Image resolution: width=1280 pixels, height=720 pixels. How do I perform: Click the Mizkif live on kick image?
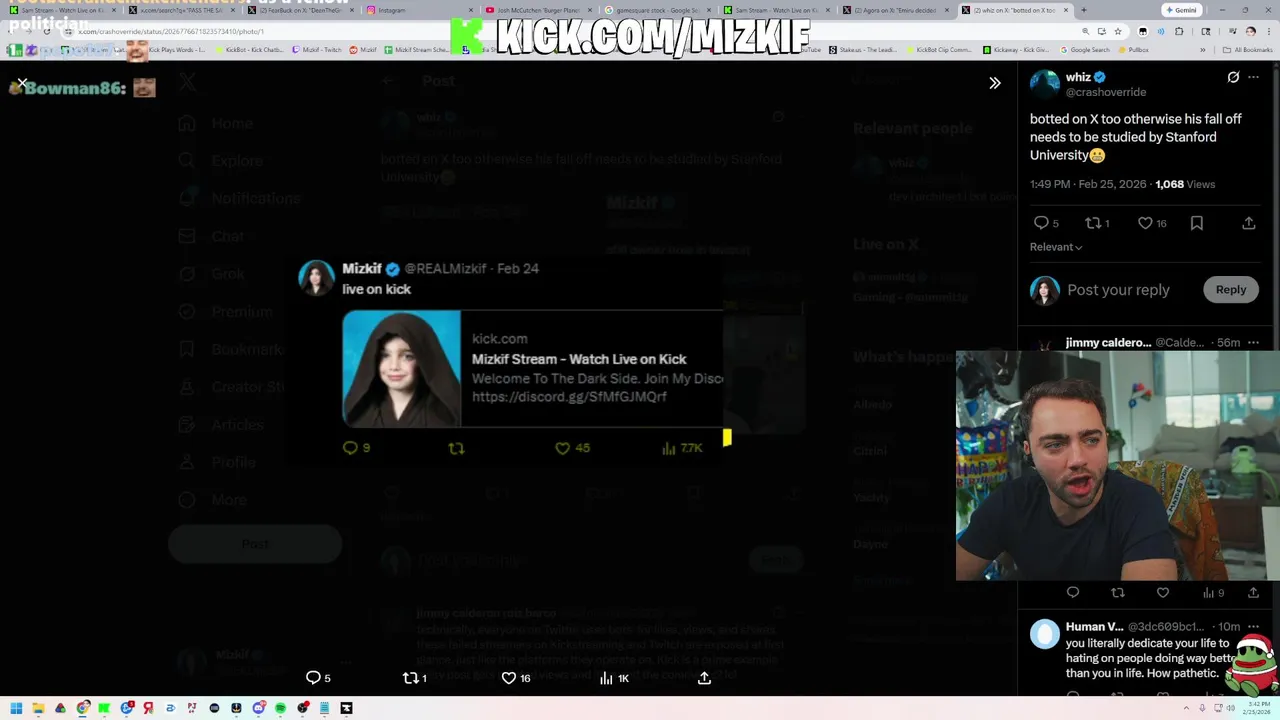402,369
